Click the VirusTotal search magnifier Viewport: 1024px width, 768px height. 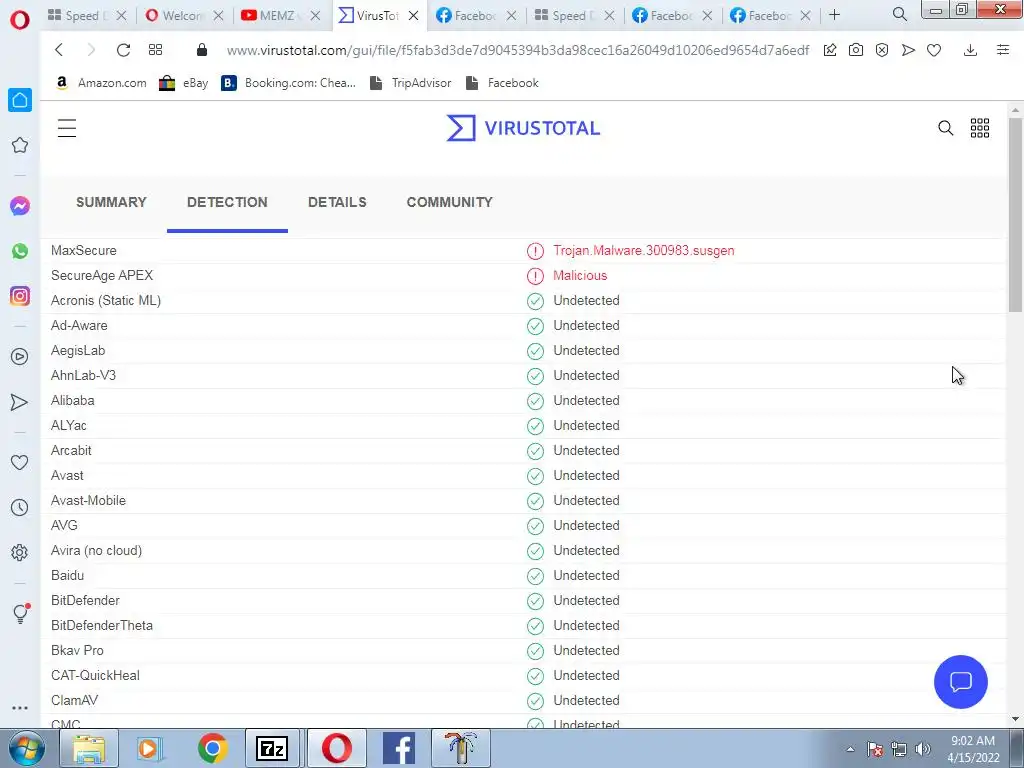pyautogui.click(x=946, y=128)
